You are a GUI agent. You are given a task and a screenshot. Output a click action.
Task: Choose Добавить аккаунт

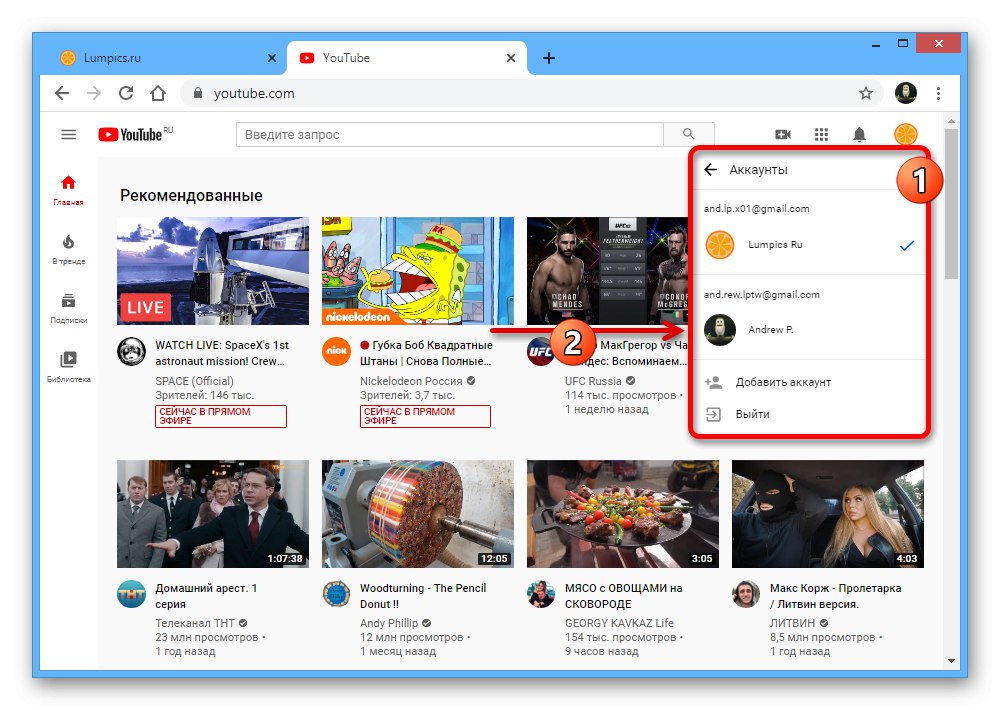[x=809, y=382]
